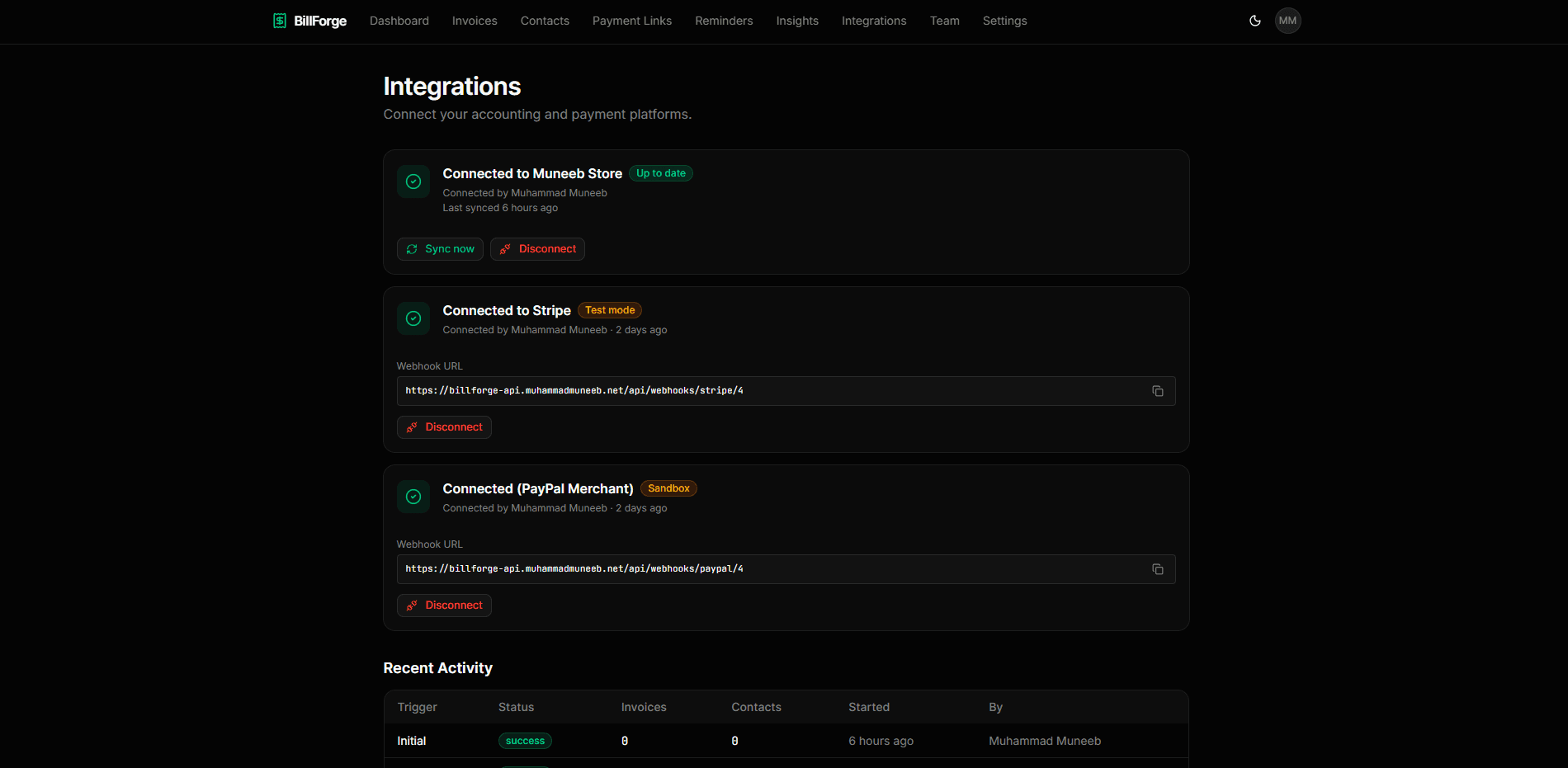
Task: Disconnect the Stripe integration
Action: click(444, 427)
